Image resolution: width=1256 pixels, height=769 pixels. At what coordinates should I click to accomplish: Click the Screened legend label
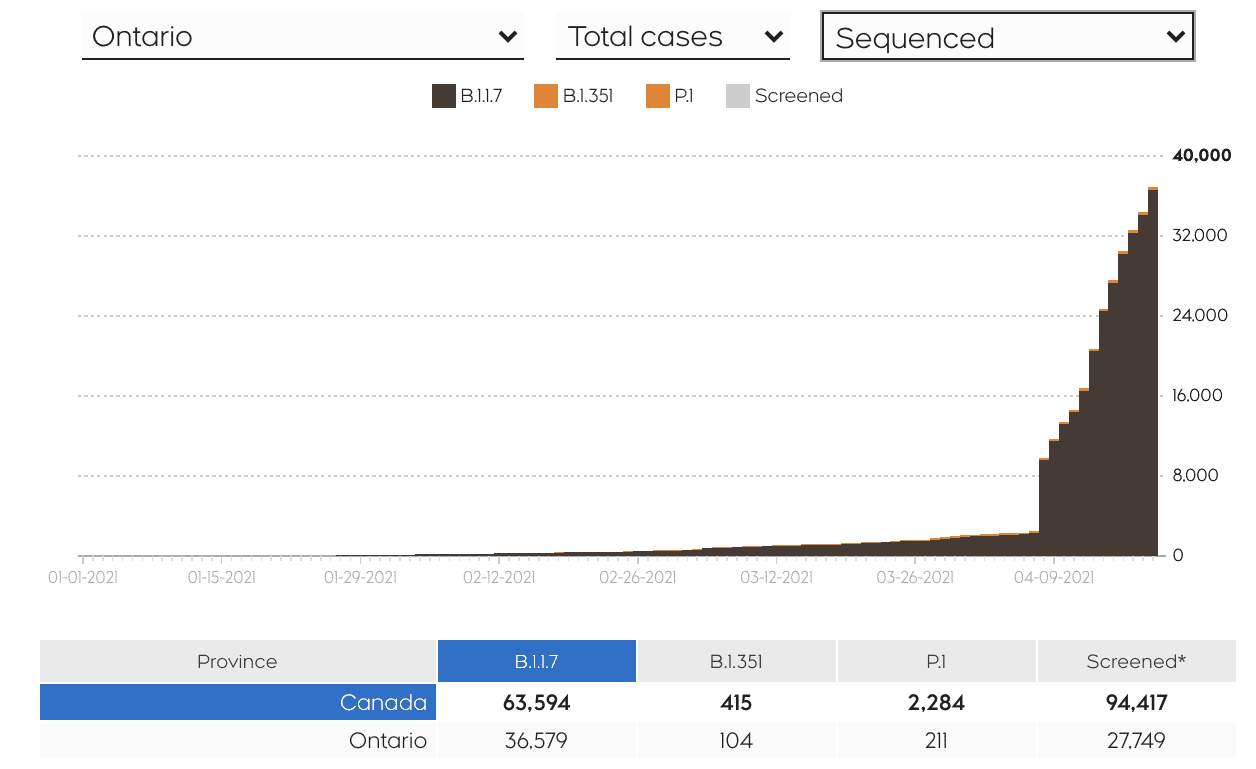tap(799, 96)
